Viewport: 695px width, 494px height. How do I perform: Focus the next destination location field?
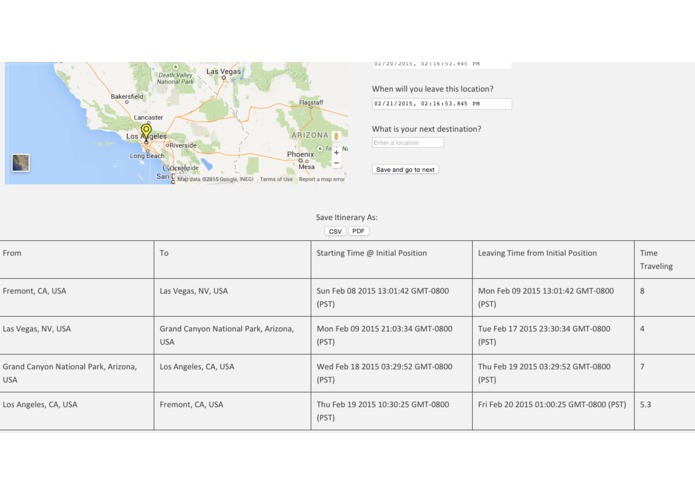click(x=408, y=143)
